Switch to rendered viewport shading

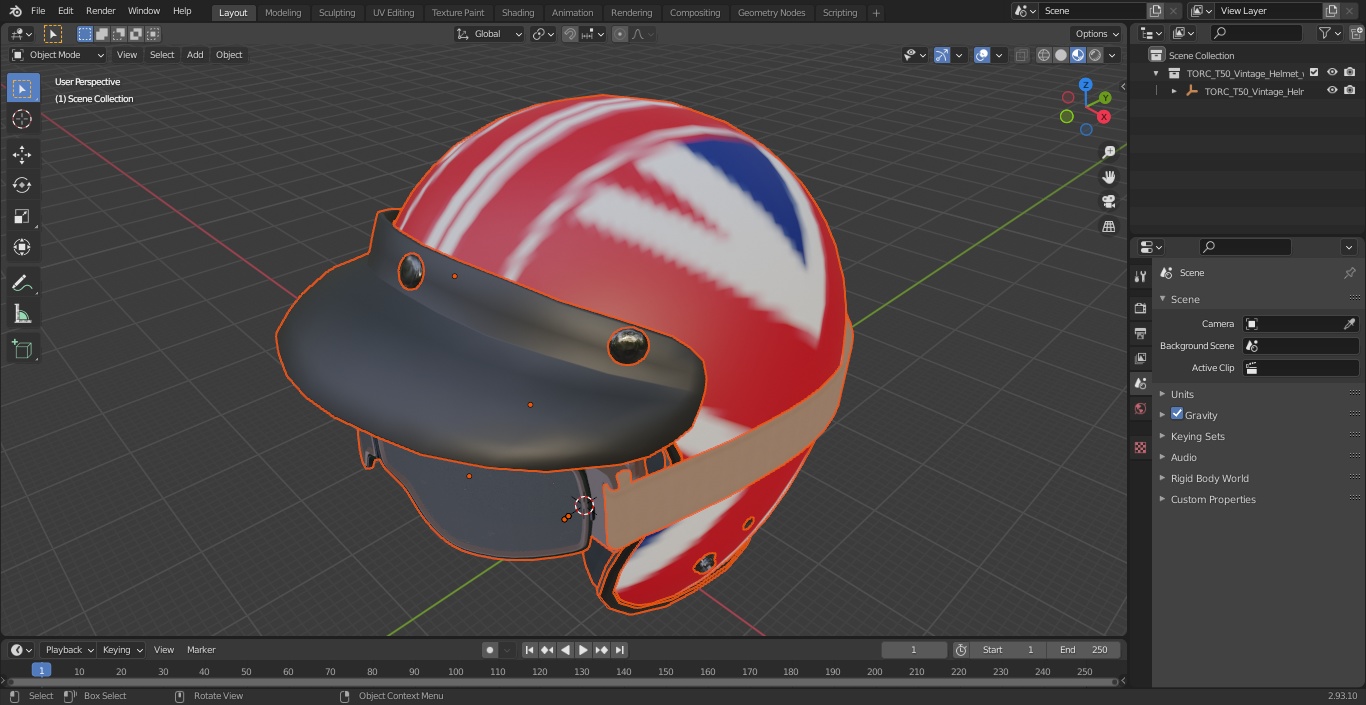tap(1095, 55)
